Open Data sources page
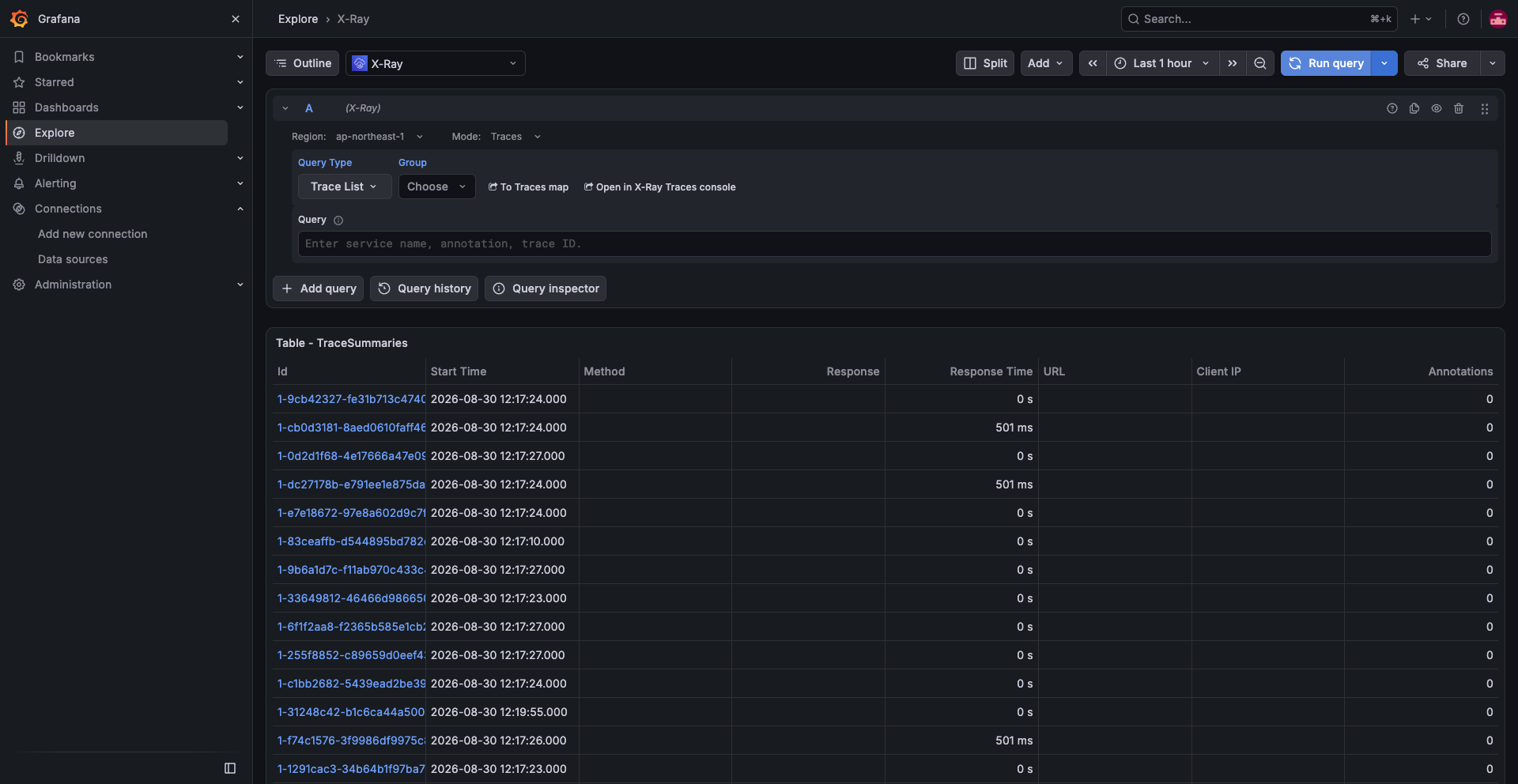This screenshot has width=1518, height=784. coord(73,259)
